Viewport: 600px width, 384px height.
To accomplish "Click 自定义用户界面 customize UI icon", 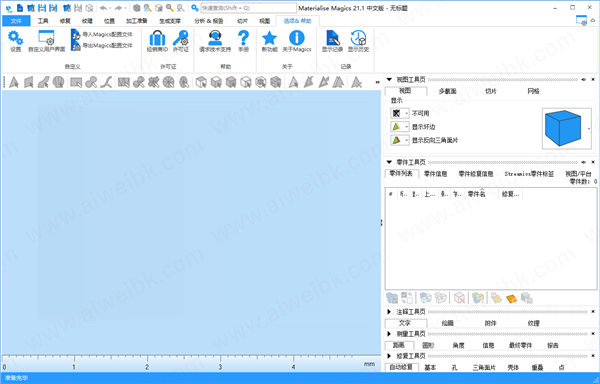I will click(47, 41).
